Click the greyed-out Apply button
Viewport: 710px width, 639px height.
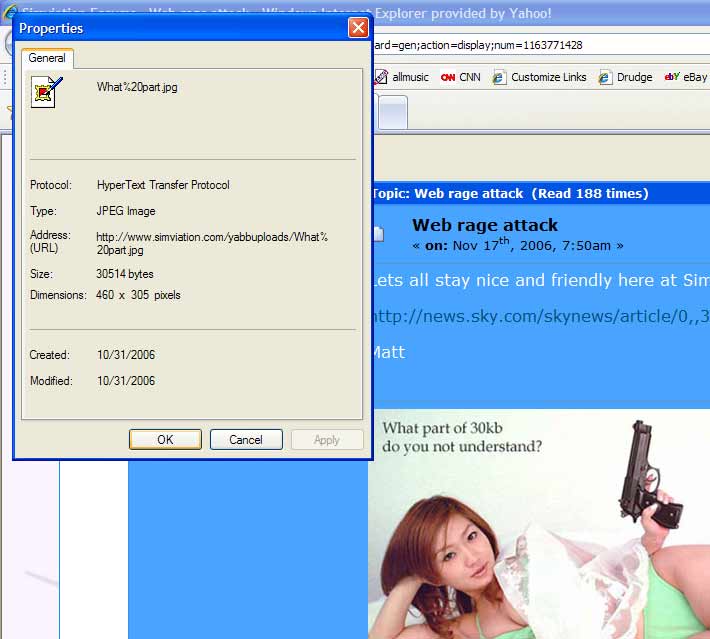(x=327, y=440)
